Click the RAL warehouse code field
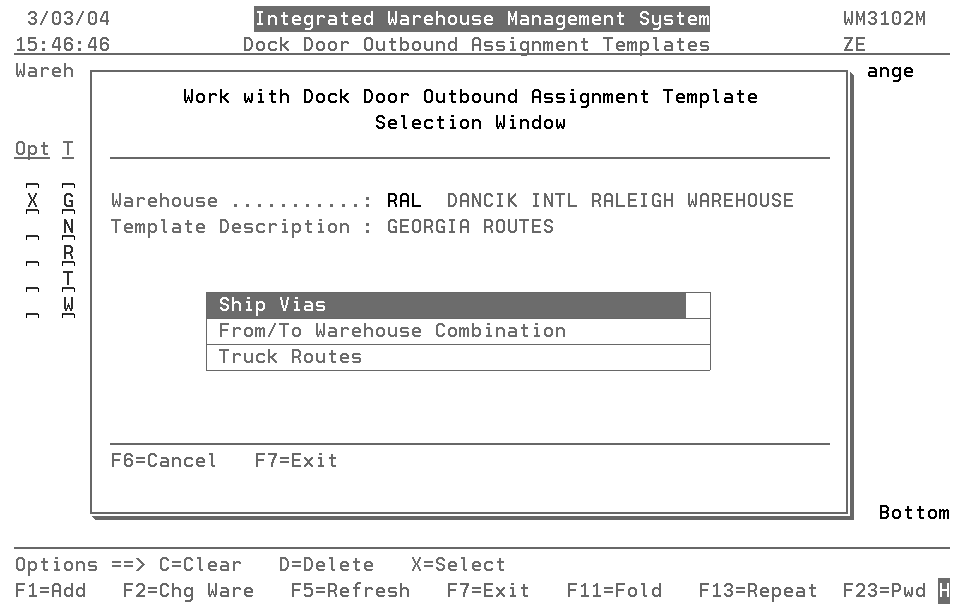The width and height of the screenshot is (956, 610). tap(404, 200)
